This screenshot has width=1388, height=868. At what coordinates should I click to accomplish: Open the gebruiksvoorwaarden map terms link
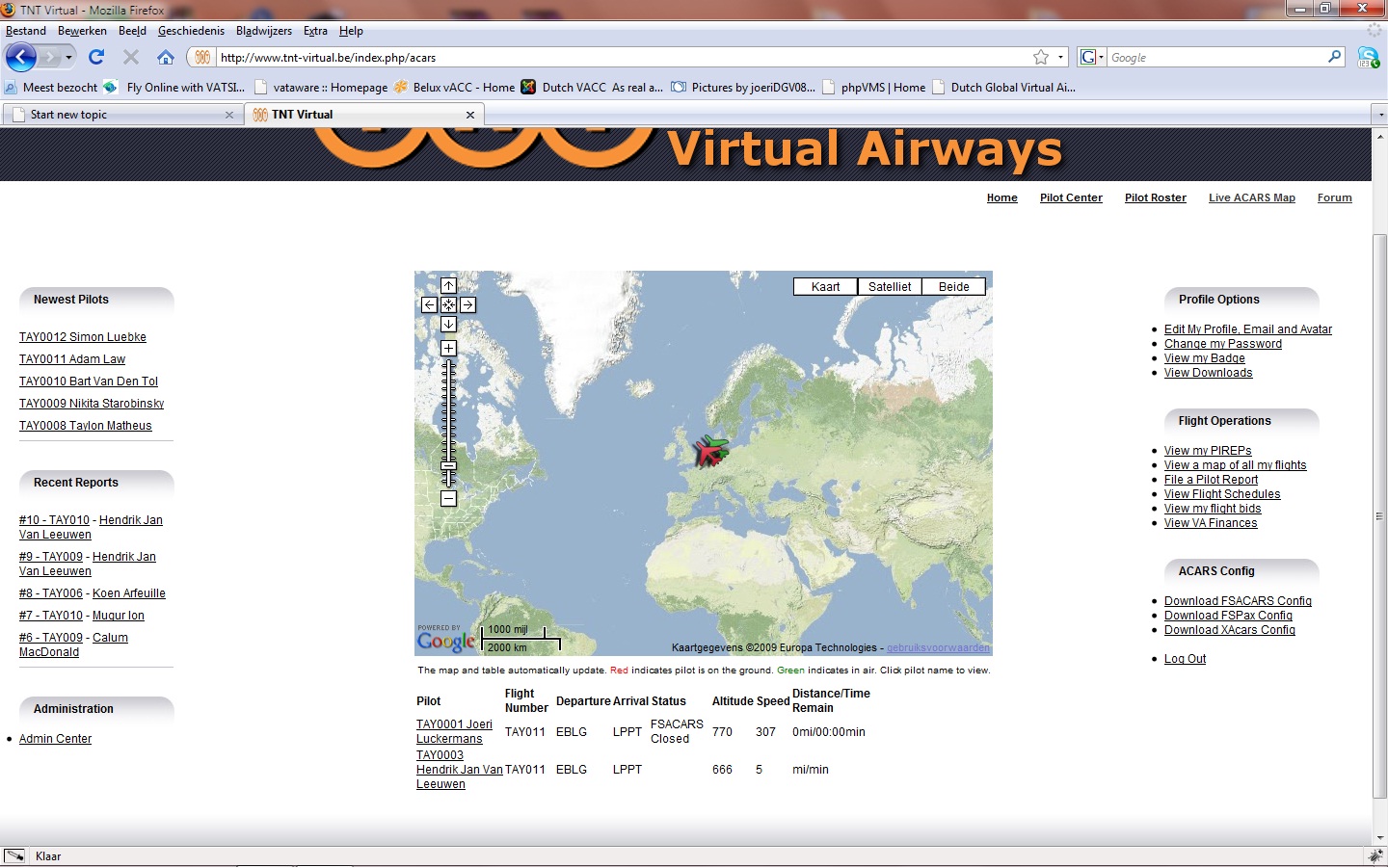(938, 647)
